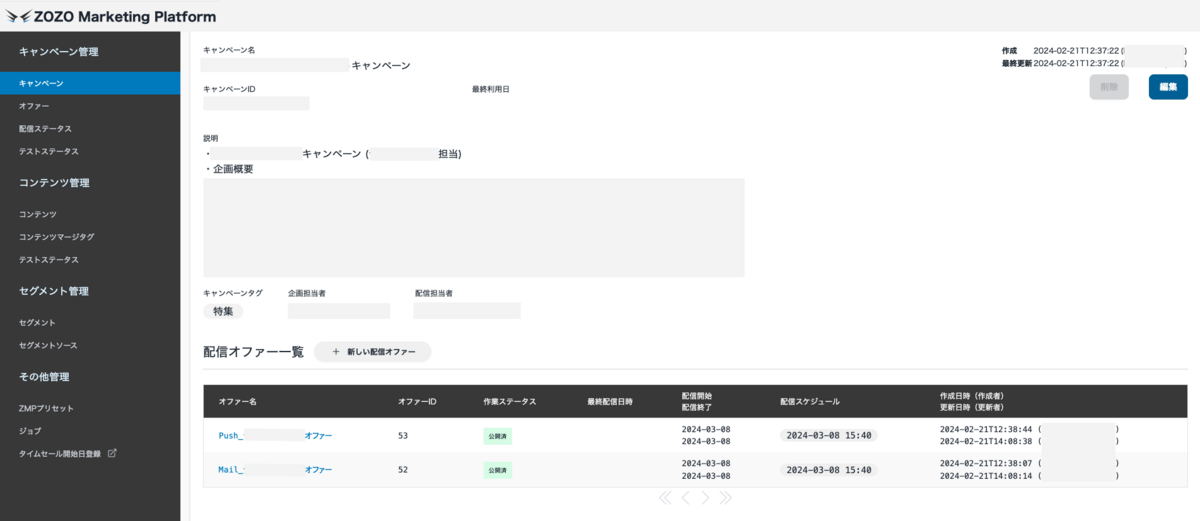Viewport: 1200px width, 521px height.
Task: Open コンテンツマージタグ in the sidebar
Action: click(56, 237)
